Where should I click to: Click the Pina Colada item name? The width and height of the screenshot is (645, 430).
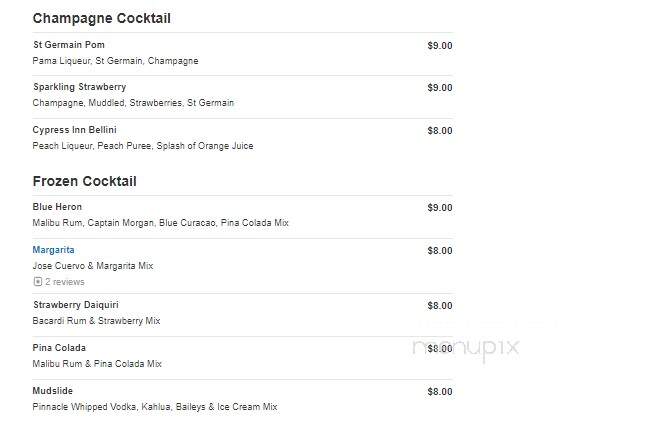(59, 348)
